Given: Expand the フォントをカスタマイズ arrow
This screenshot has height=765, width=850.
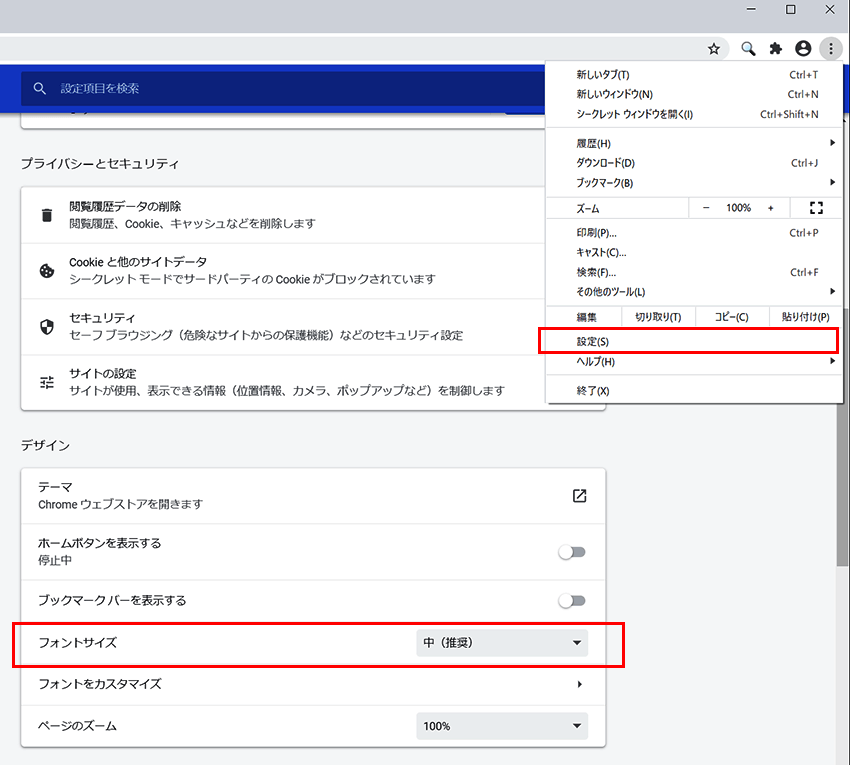Looking at the screenshot, I should pos(579,685).
